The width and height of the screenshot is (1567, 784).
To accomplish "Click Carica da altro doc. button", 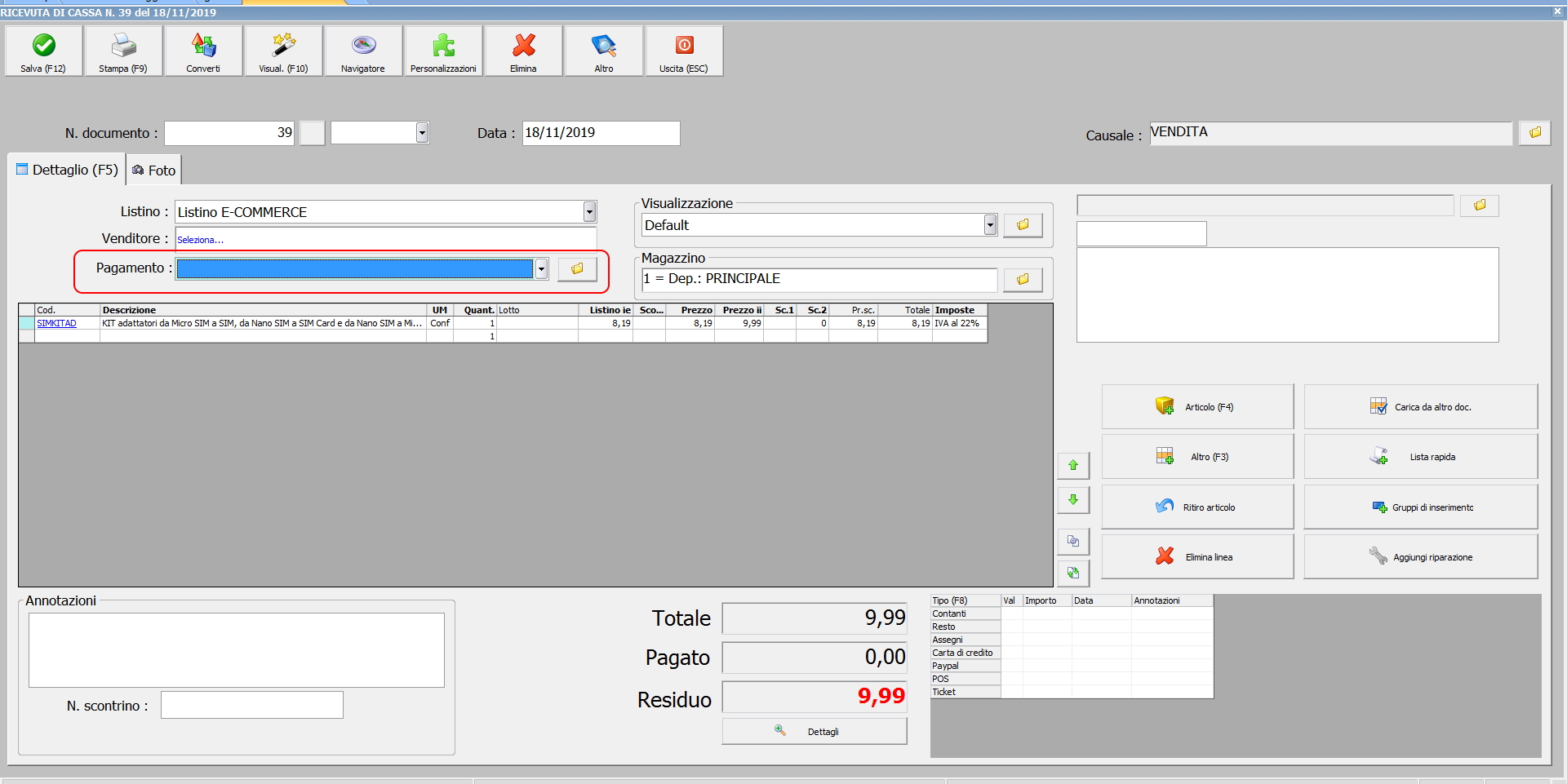I will click(x=1420, y=406).
